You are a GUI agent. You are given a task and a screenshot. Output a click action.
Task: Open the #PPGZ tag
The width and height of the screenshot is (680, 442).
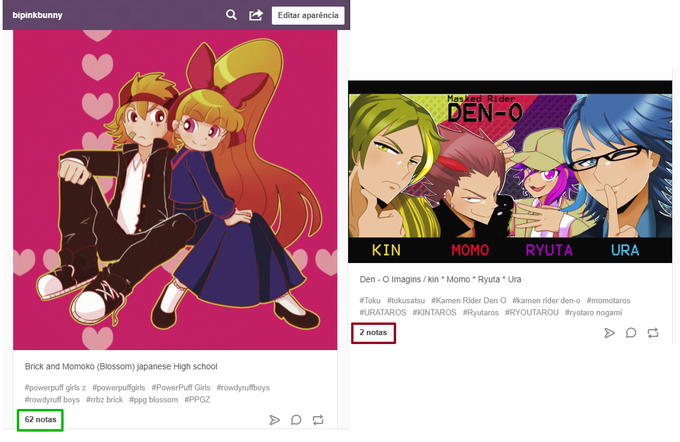click(x=197, y=399)
